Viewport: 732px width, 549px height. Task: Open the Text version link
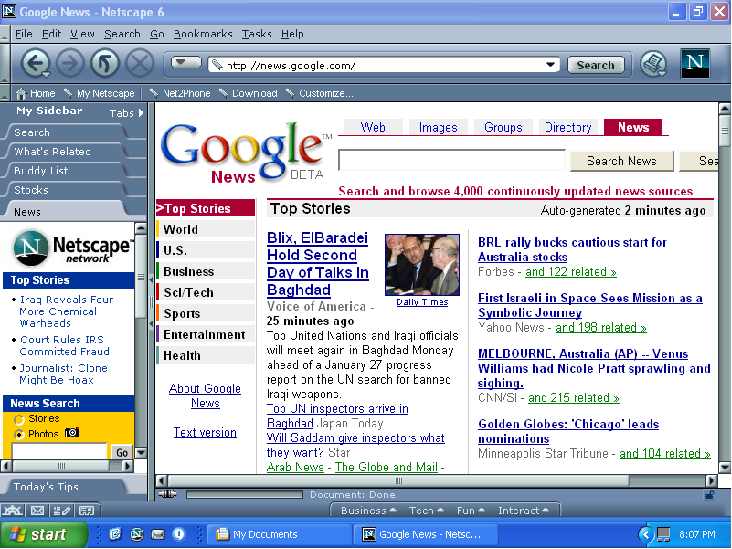205,432
